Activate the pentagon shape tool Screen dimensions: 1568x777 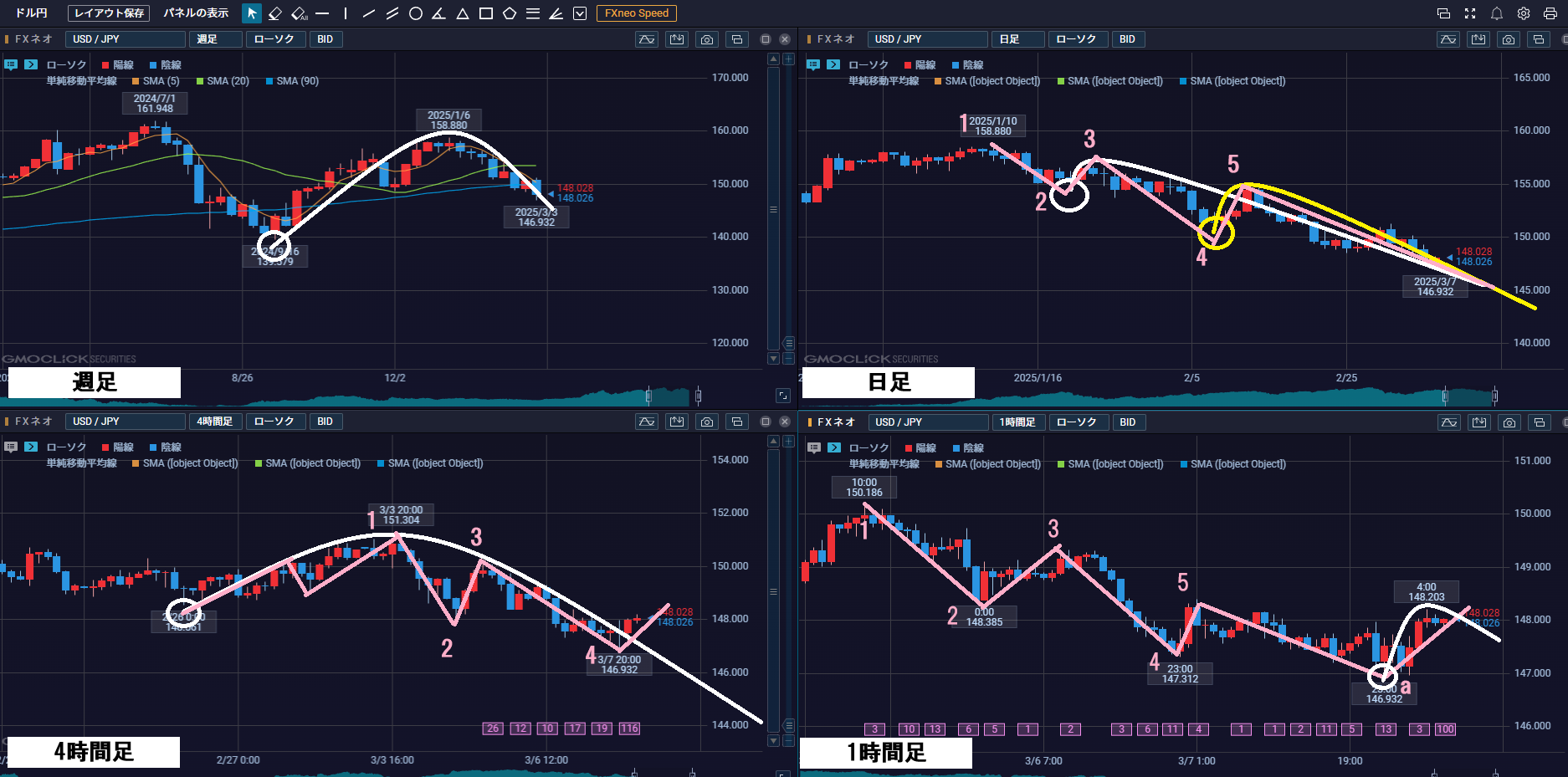[x=509, y=13]
